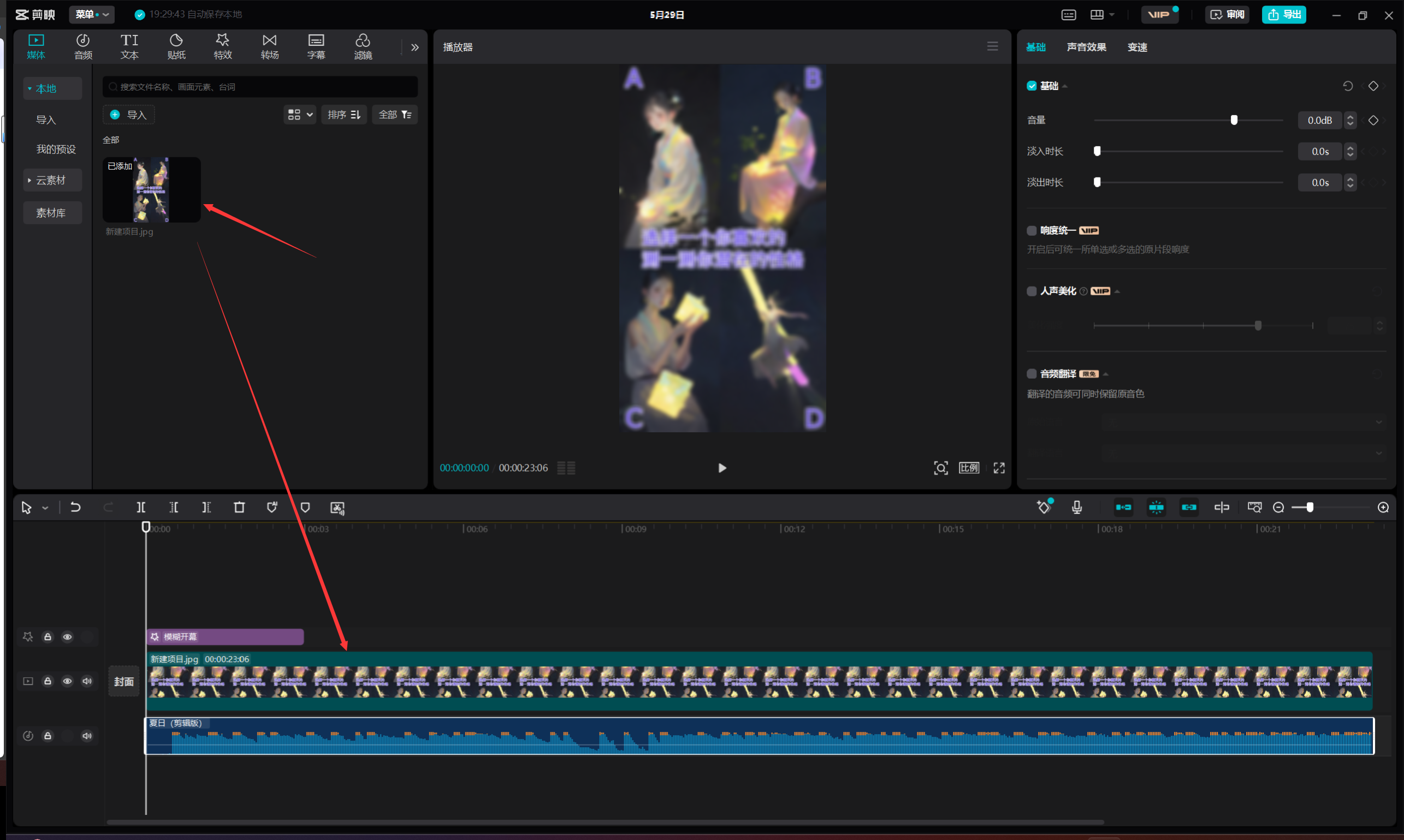Click the 封面 cover button
1404x840 pixels.
pos(123,682)
